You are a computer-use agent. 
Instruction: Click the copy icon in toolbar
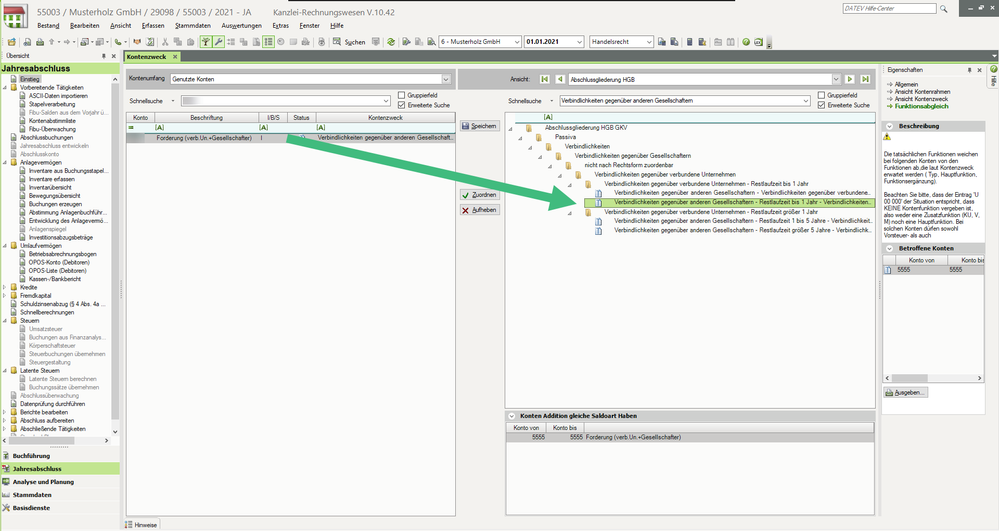point(178,42)
